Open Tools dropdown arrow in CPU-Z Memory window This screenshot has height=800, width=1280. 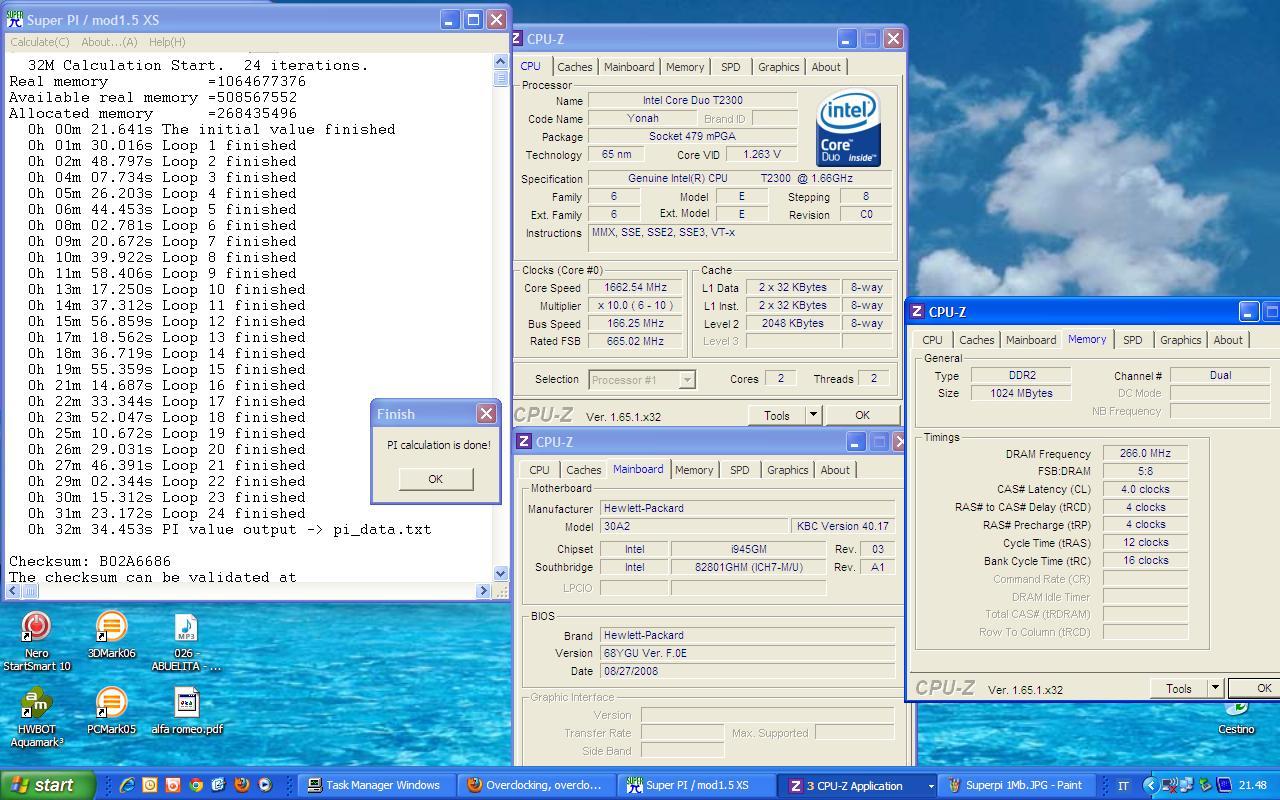coord(1215,688)
